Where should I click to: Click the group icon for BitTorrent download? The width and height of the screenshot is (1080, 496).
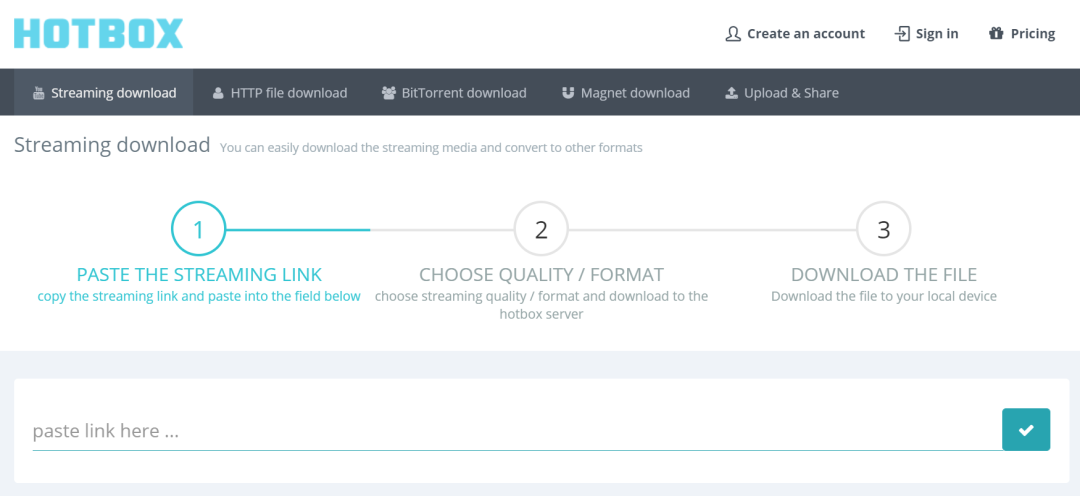tap(388, 93)
